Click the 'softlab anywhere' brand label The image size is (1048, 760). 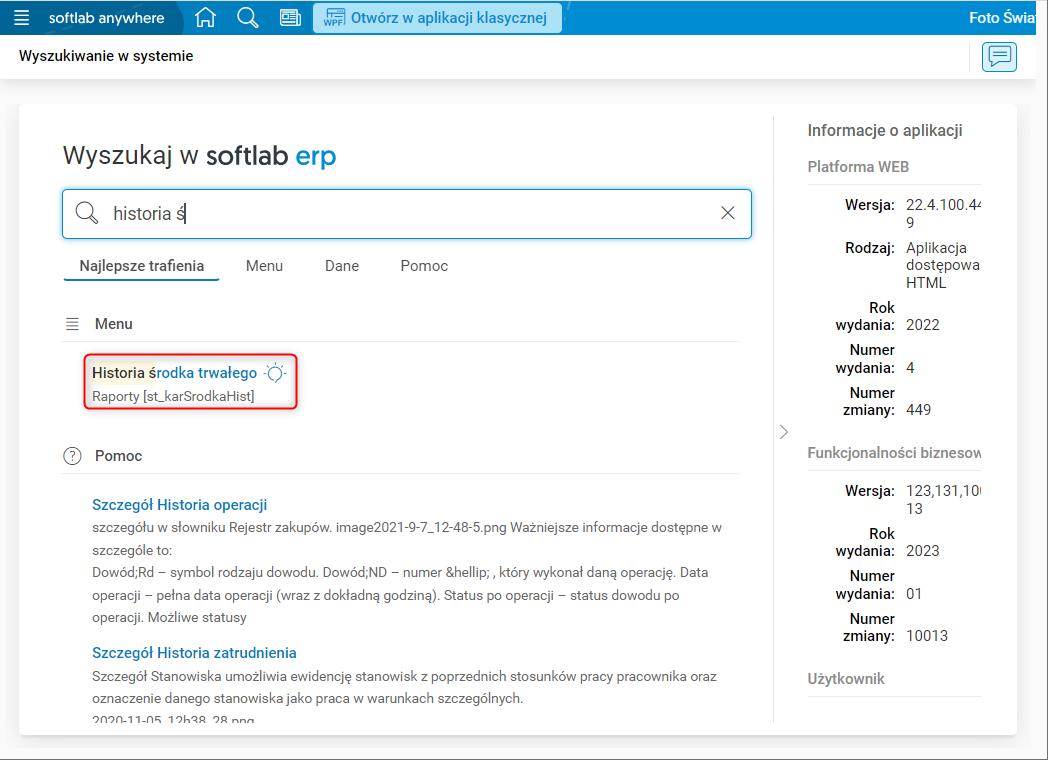tap(106, 18)
